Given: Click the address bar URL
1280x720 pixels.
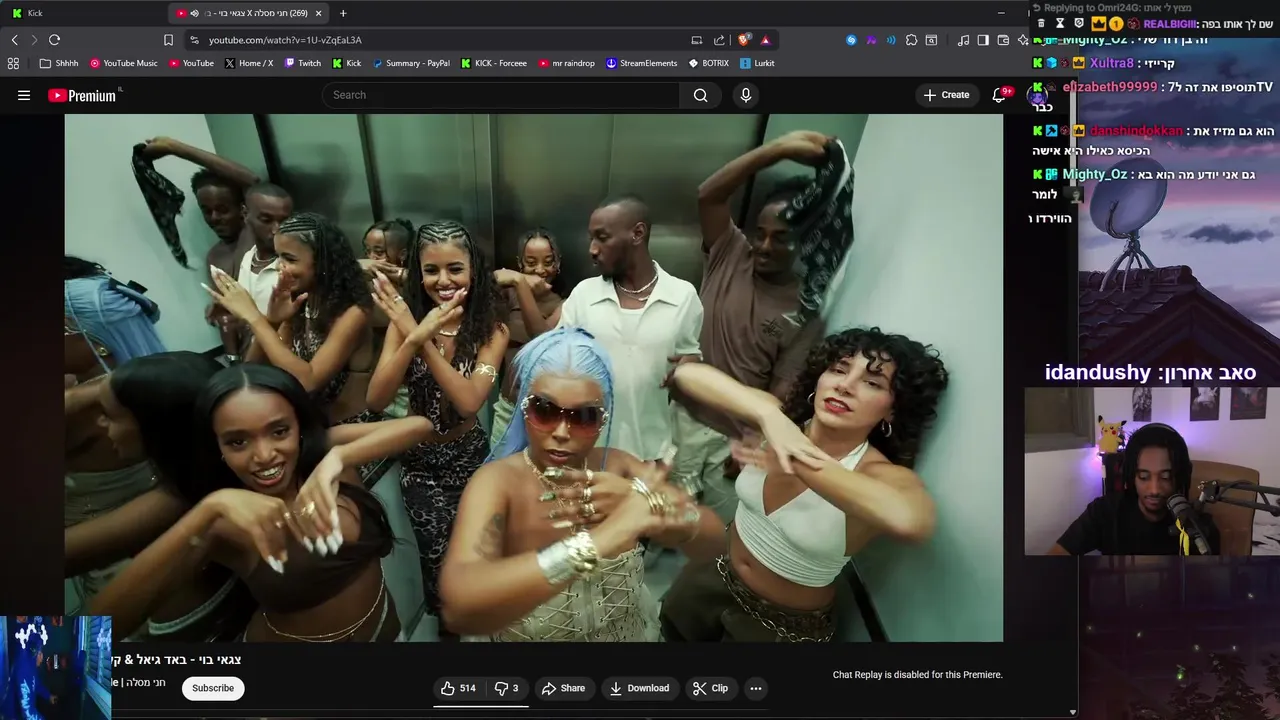Looking at the screenshot, I should pos(285,40).
